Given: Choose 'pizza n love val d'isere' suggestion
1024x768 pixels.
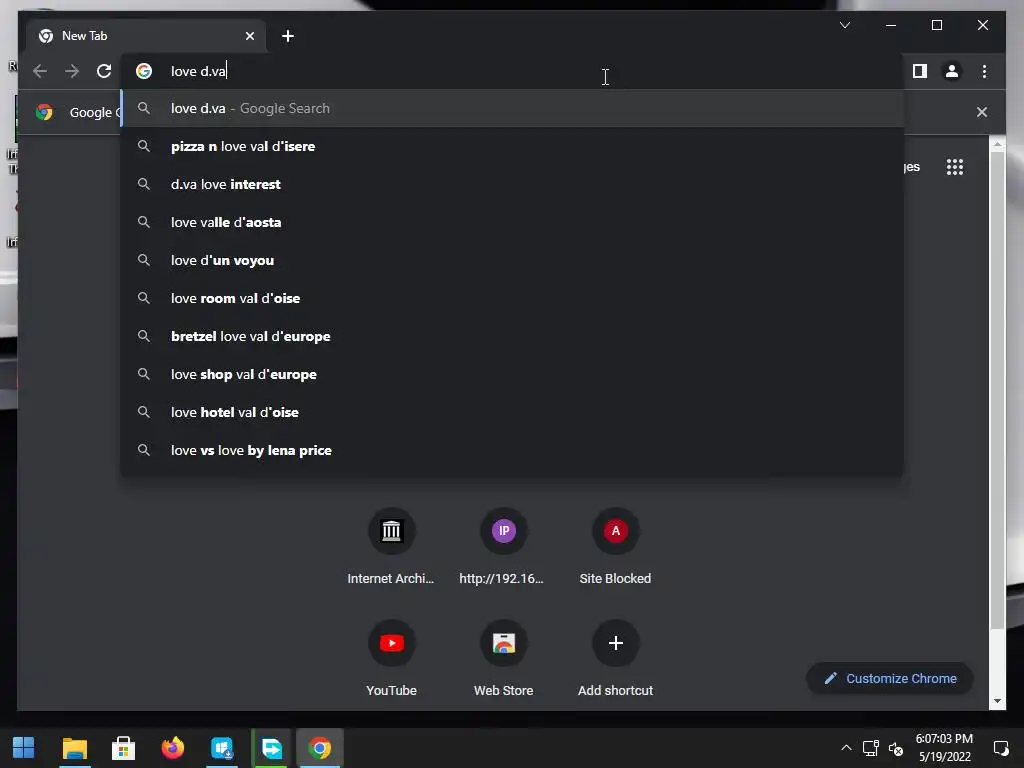Looking at the screenshot, I should (513, 146).
